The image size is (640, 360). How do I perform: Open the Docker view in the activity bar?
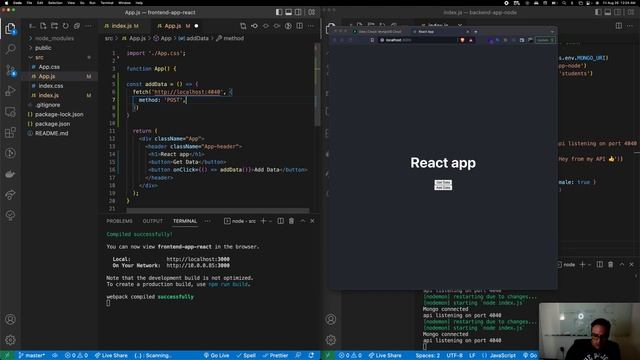point(10,174)
